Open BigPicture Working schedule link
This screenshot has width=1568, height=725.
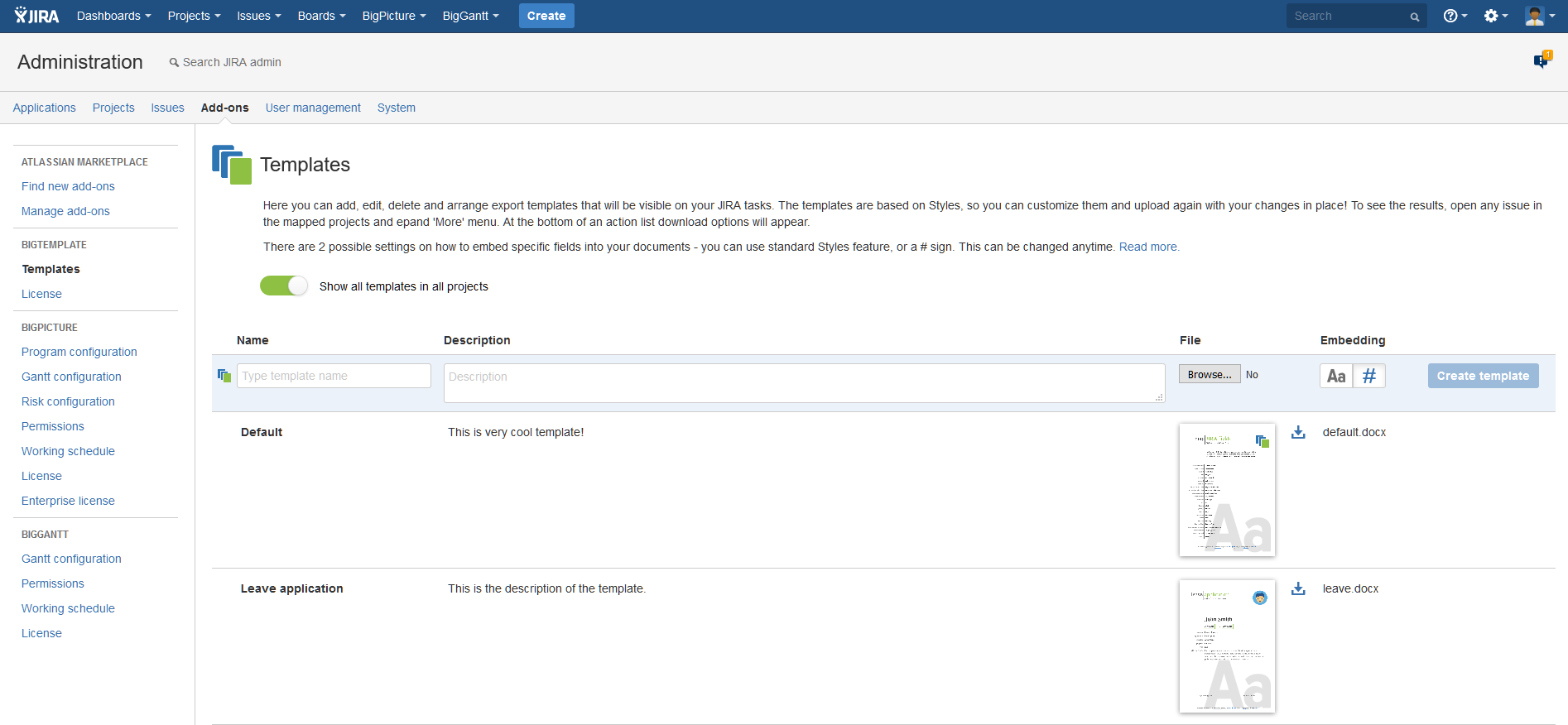click(x=68, y=451)
